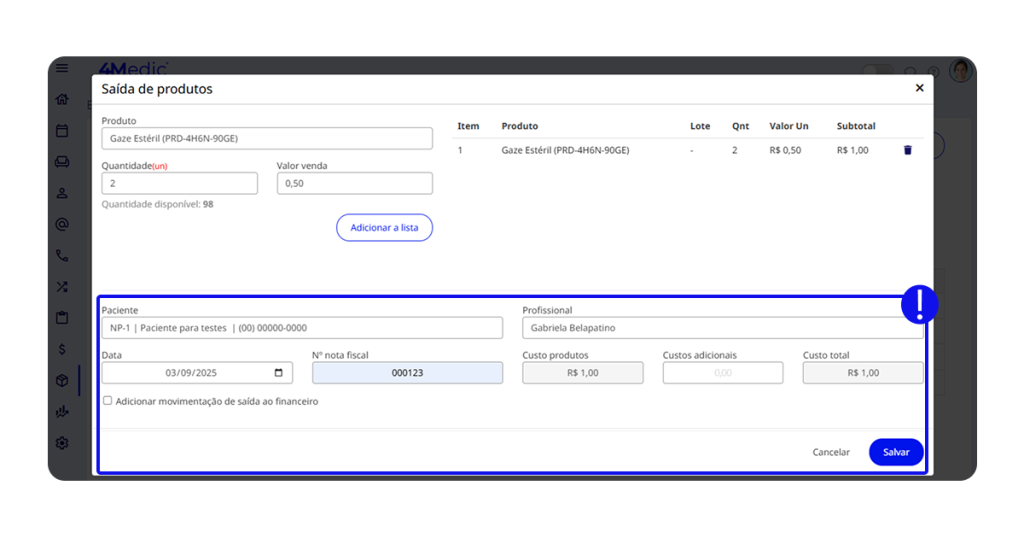Open the dollar sign financial icon
1024x538 pixels.
click(x=62, y=349)
